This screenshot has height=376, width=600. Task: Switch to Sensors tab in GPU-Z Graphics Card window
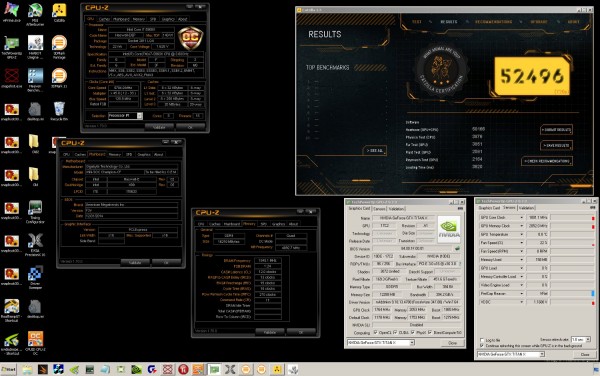coord(379,209)
